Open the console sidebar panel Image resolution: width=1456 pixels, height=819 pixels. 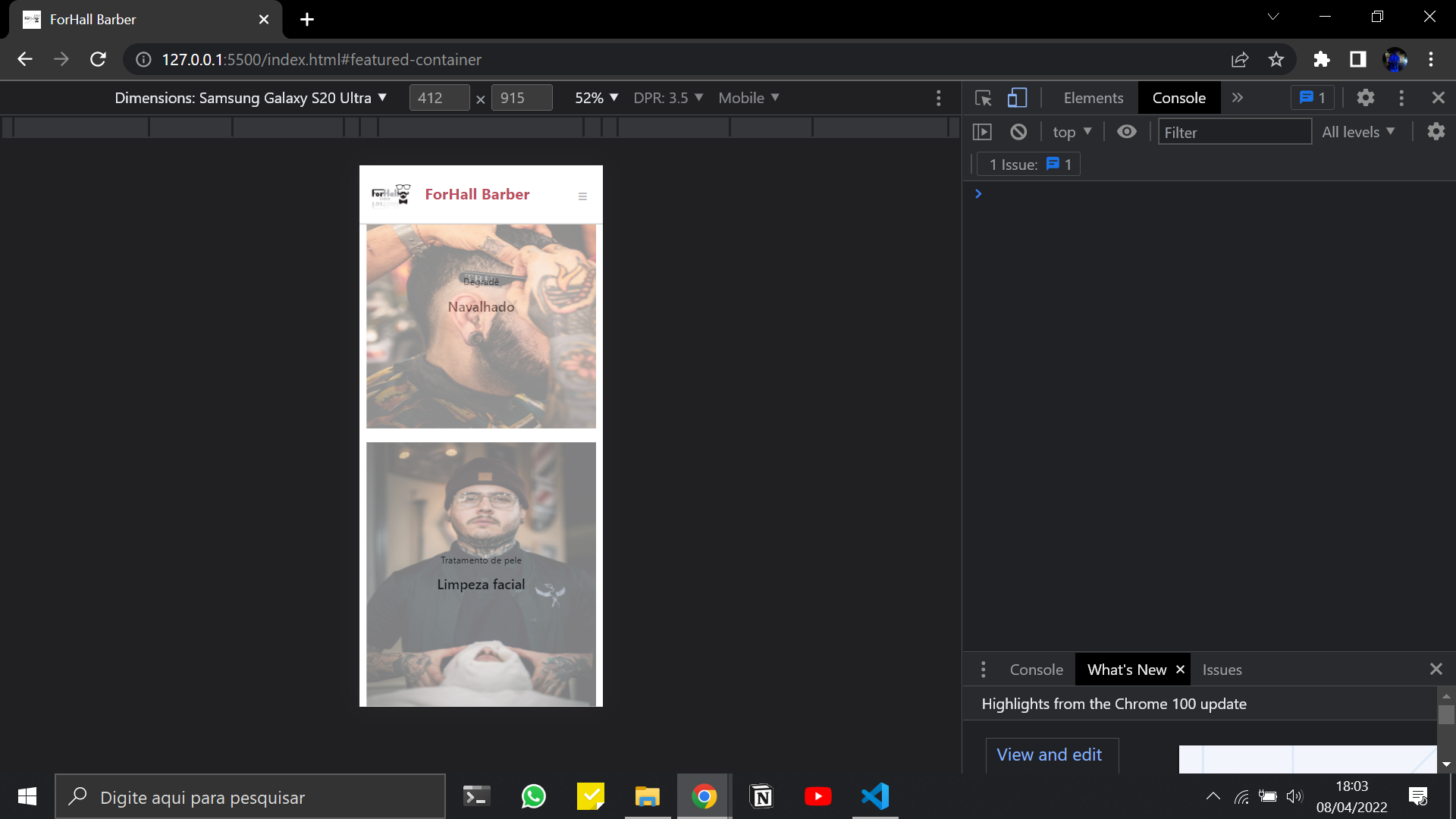982,131
